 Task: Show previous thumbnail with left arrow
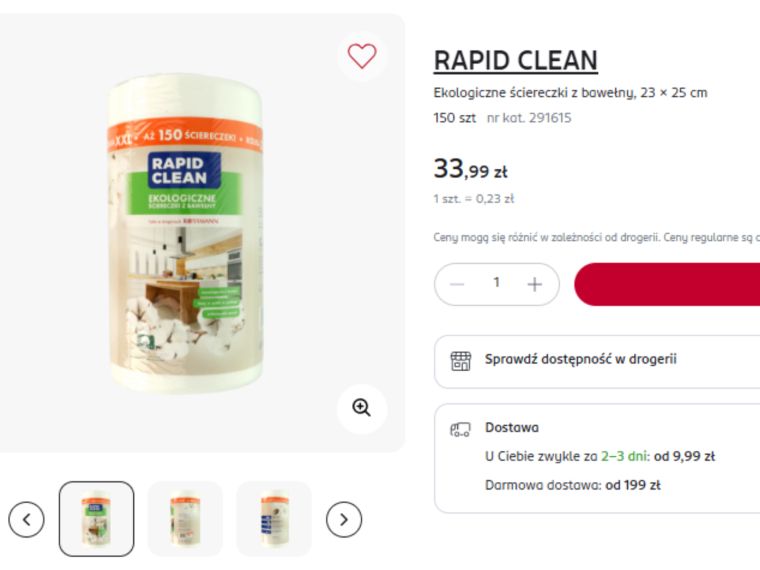[26, 520]
